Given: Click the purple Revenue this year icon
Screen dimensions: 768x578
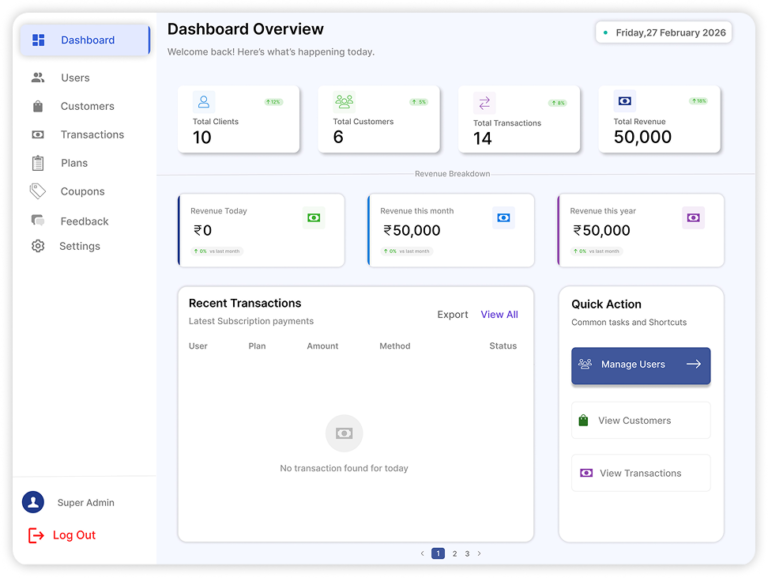Looking at the screenshot, I should [x=693, y=218].
